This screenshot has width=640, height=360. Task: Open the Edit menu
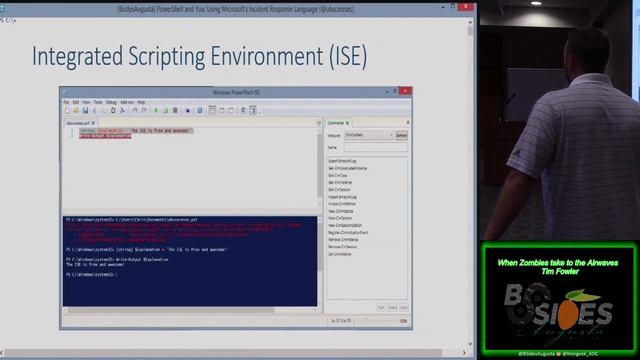tap(76, 102)
